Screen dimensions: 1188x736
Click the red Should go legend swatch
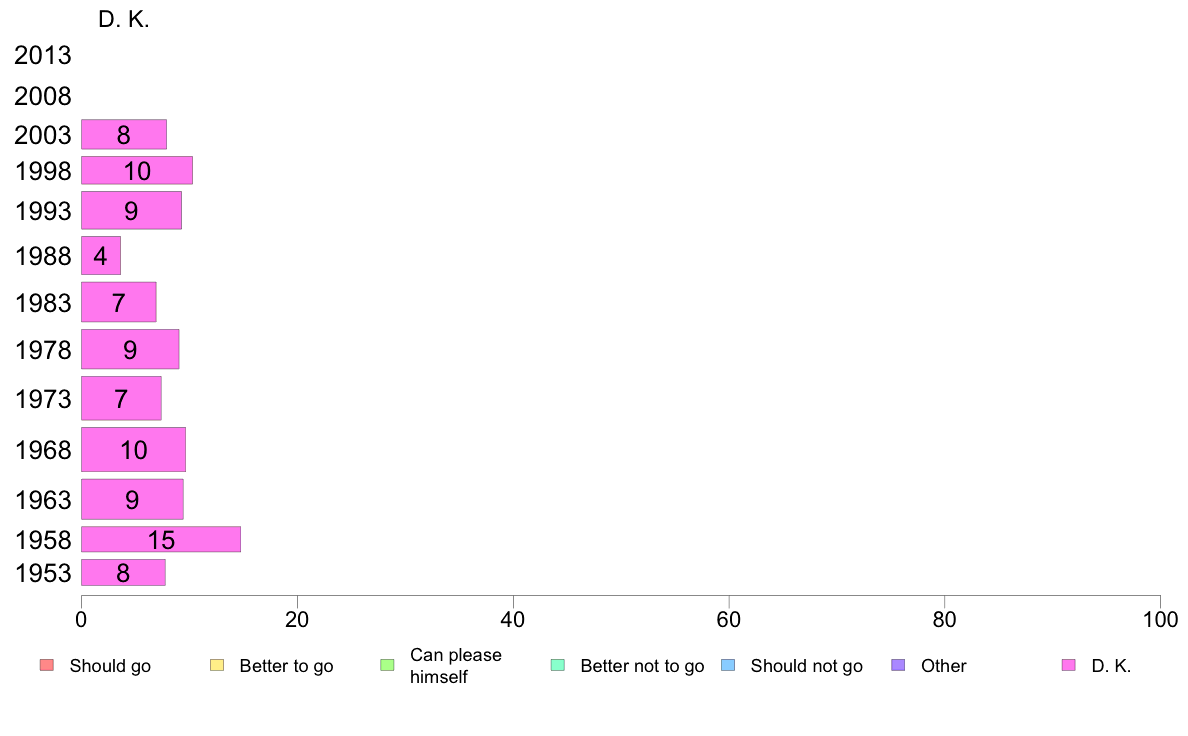[x=47, y=666]
